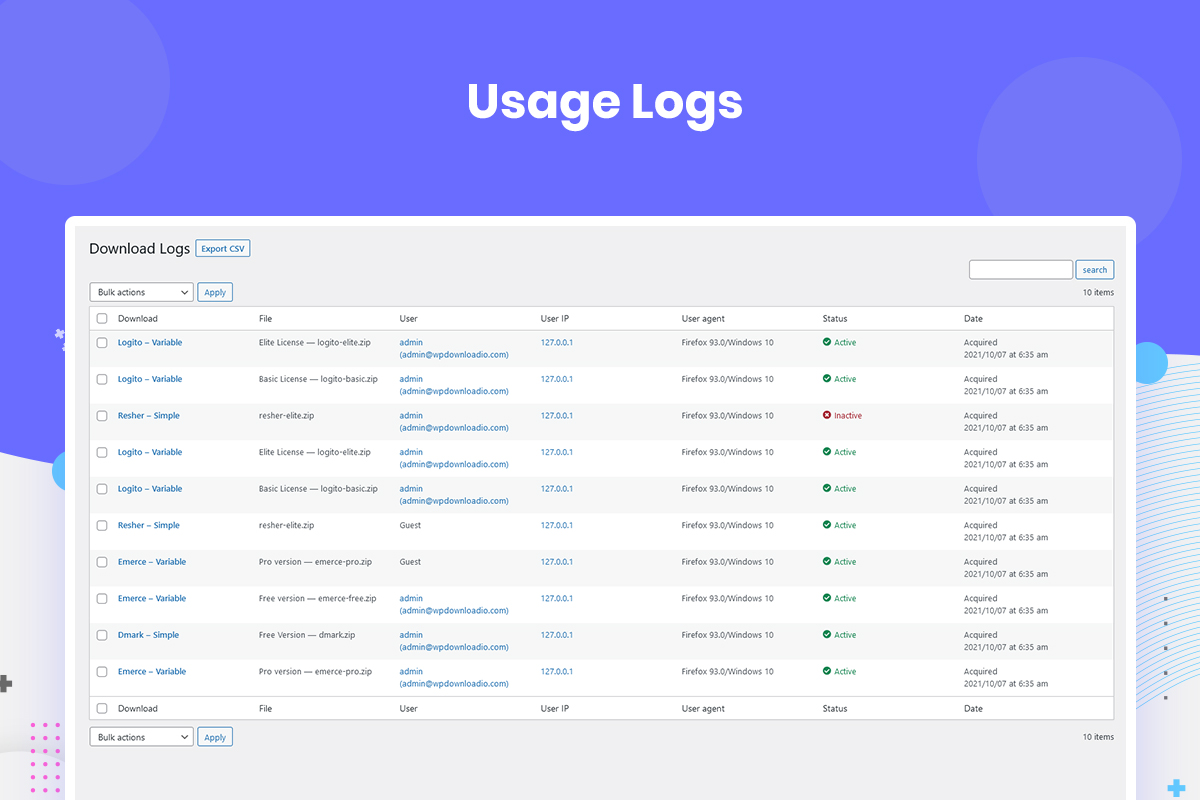The height and width of the screenshot is (800, 1200).
Task: Click the 'Usage Logs' banner title
Action: click(605, 103)
